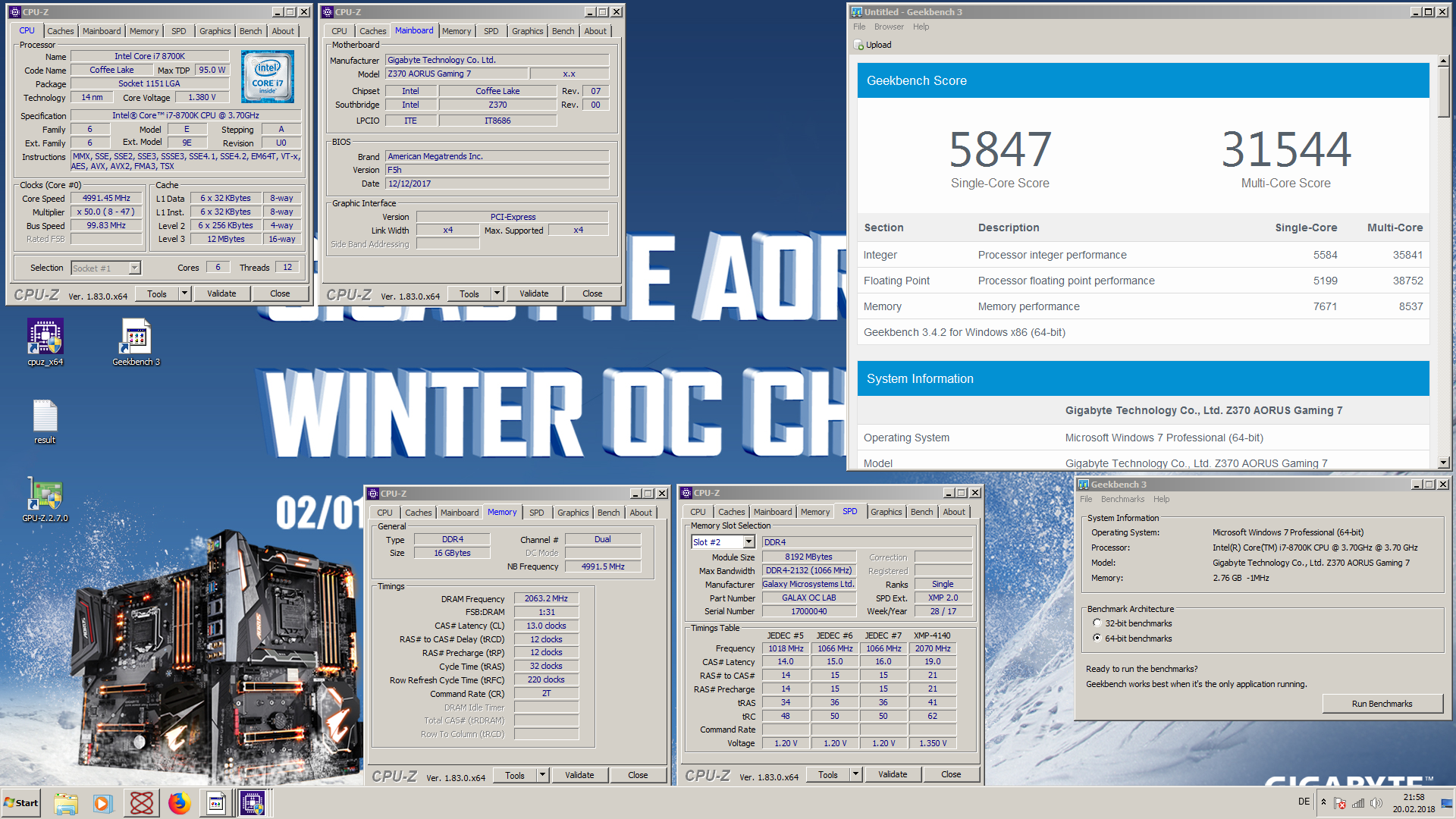This screenshot has width=1456, height=819.
Task: Click the title icon of the small Geekbench 3 window
Action: (x=1084, y=485)
